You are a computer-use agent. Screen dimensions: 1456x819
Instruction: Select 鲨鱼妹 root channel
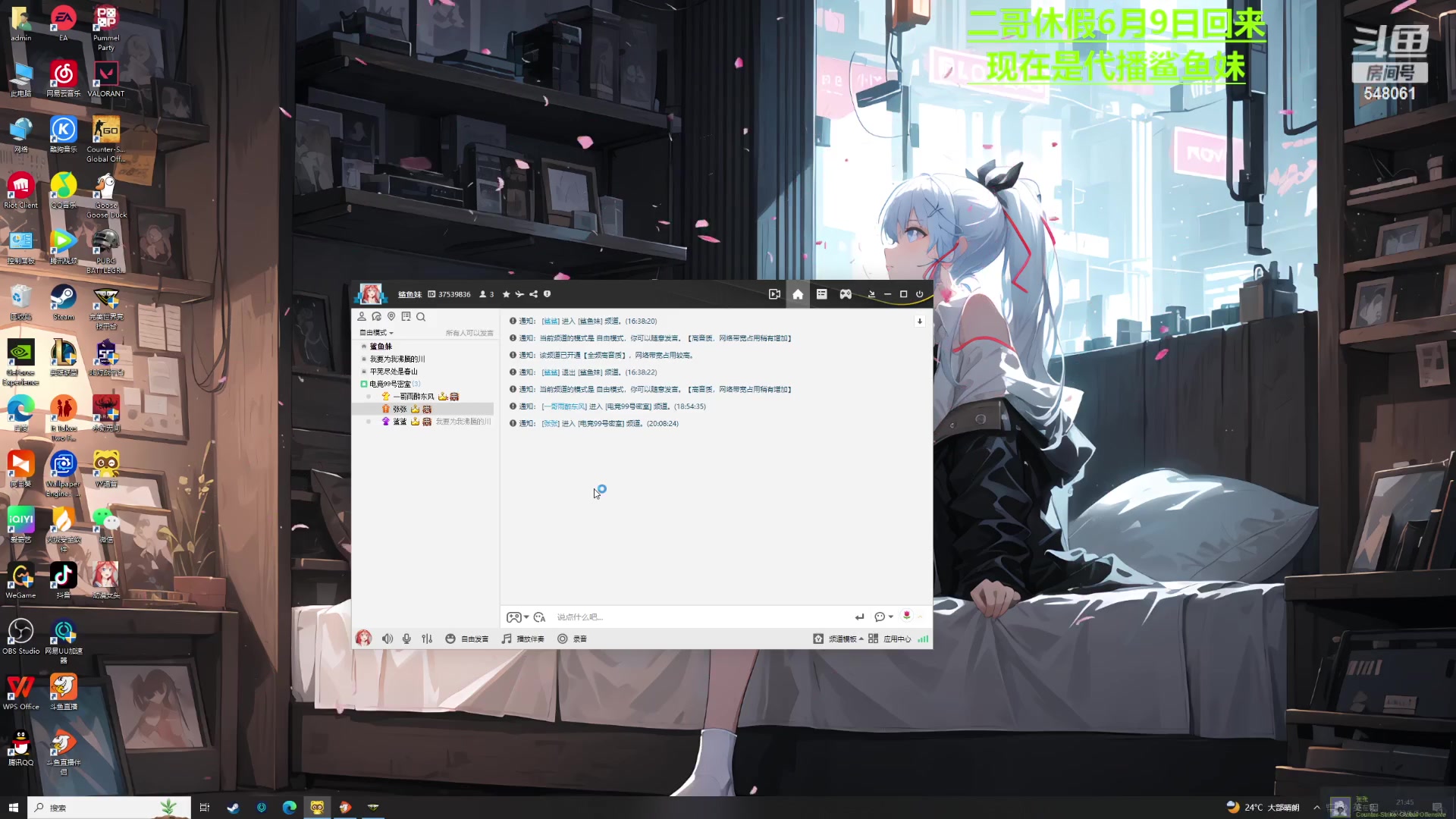click(381, 347)
